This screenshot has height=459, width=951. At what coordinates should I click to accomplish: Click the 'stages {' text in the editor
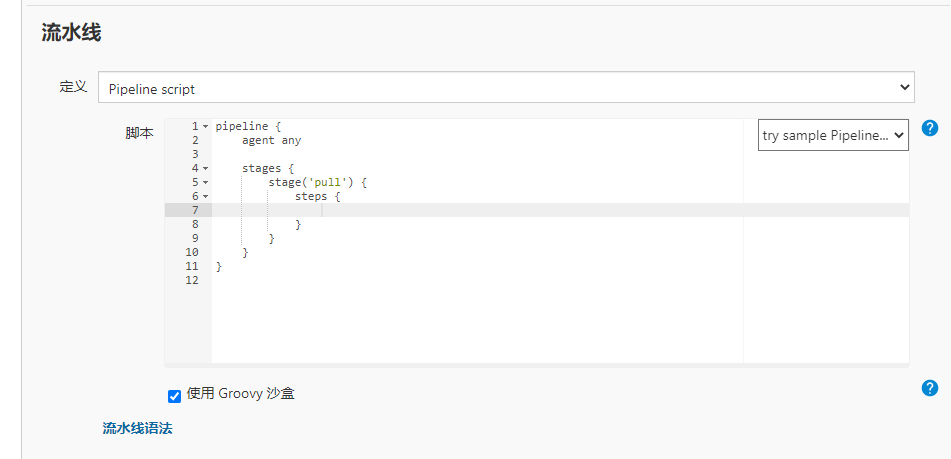[268, 169]
